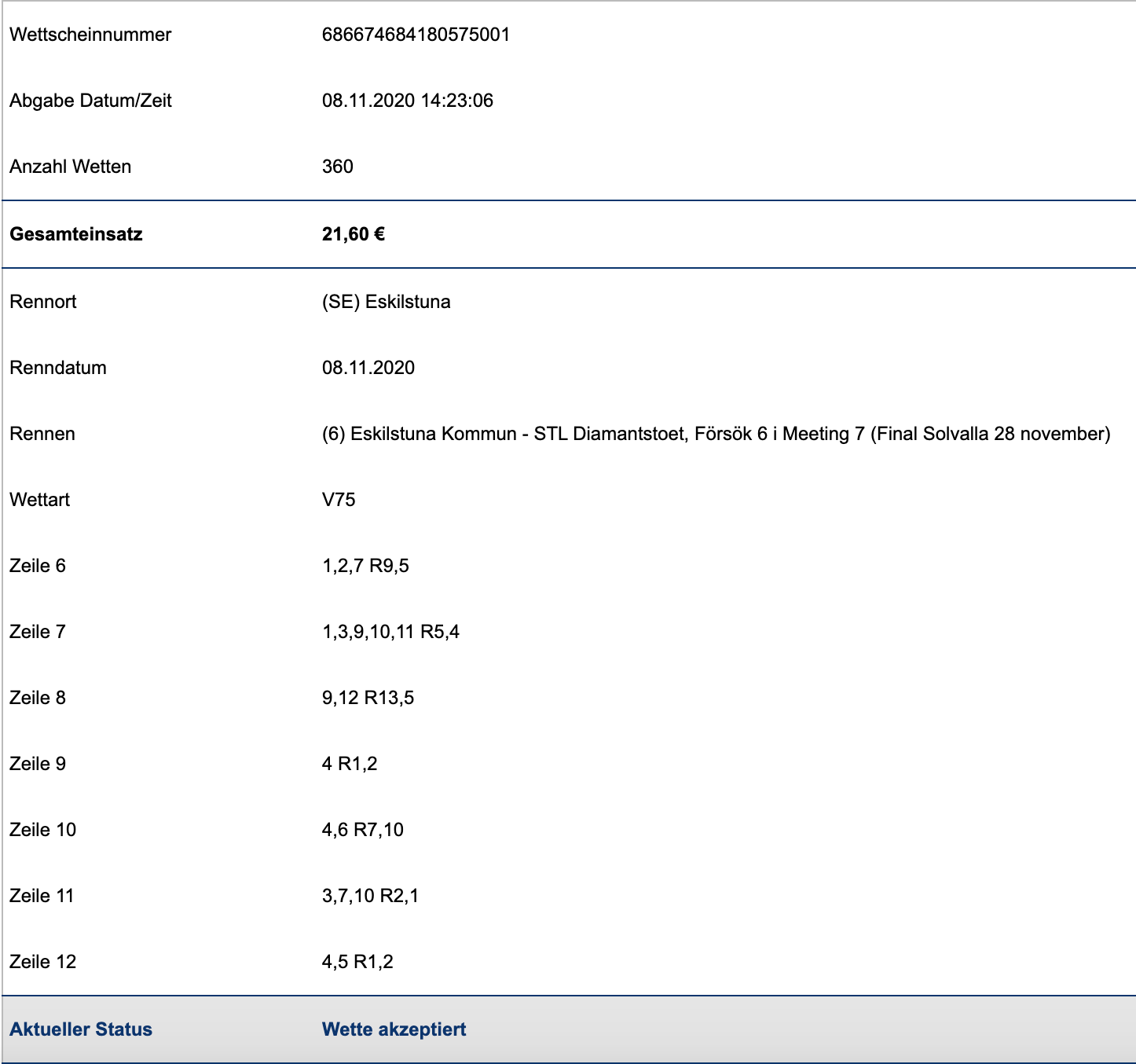Select the Wettscheinnummer label
Screen dimensions: 1136x1064
pos(90,35)
